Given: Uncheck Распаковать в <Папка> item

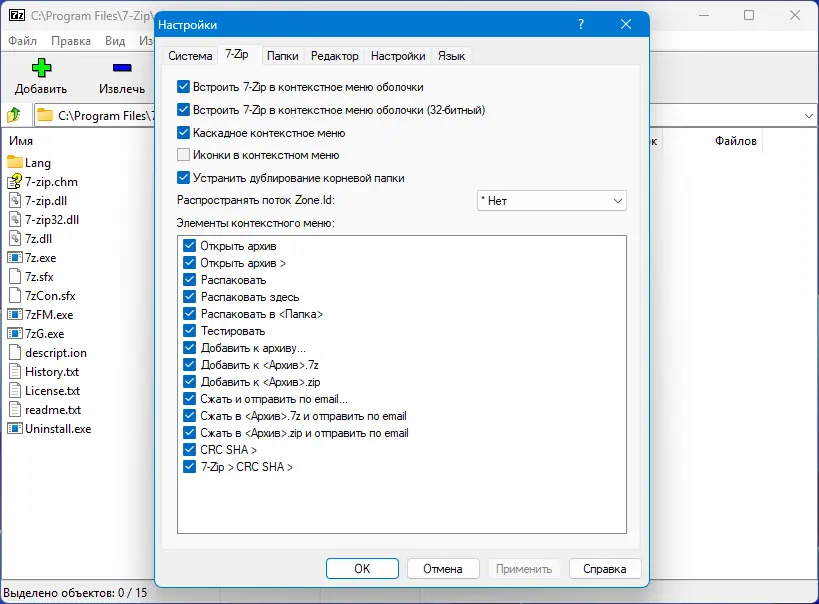Looking at the screenshot, I should coord(190,314).
